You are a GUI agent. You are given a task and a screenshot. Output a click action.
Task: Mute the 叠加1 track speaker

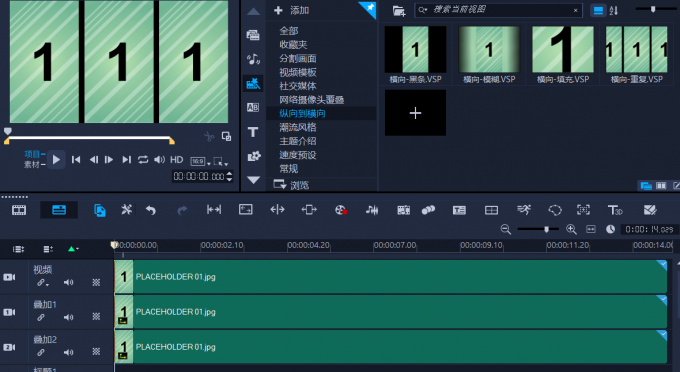(69, 317)
